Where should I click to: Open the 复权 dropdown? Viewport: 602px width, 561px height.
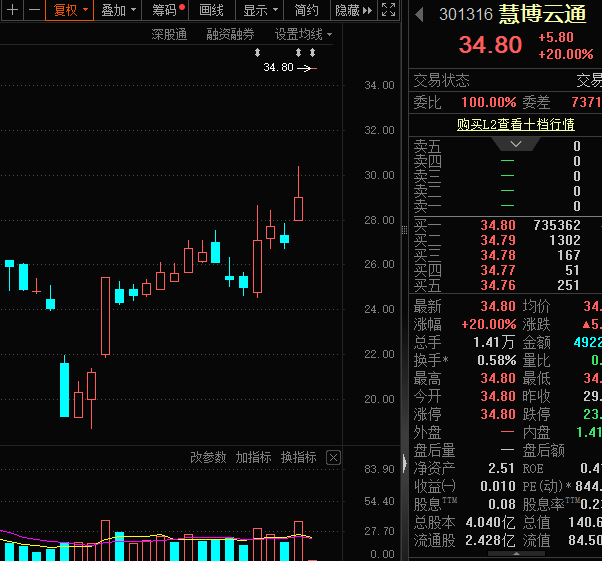70,10
